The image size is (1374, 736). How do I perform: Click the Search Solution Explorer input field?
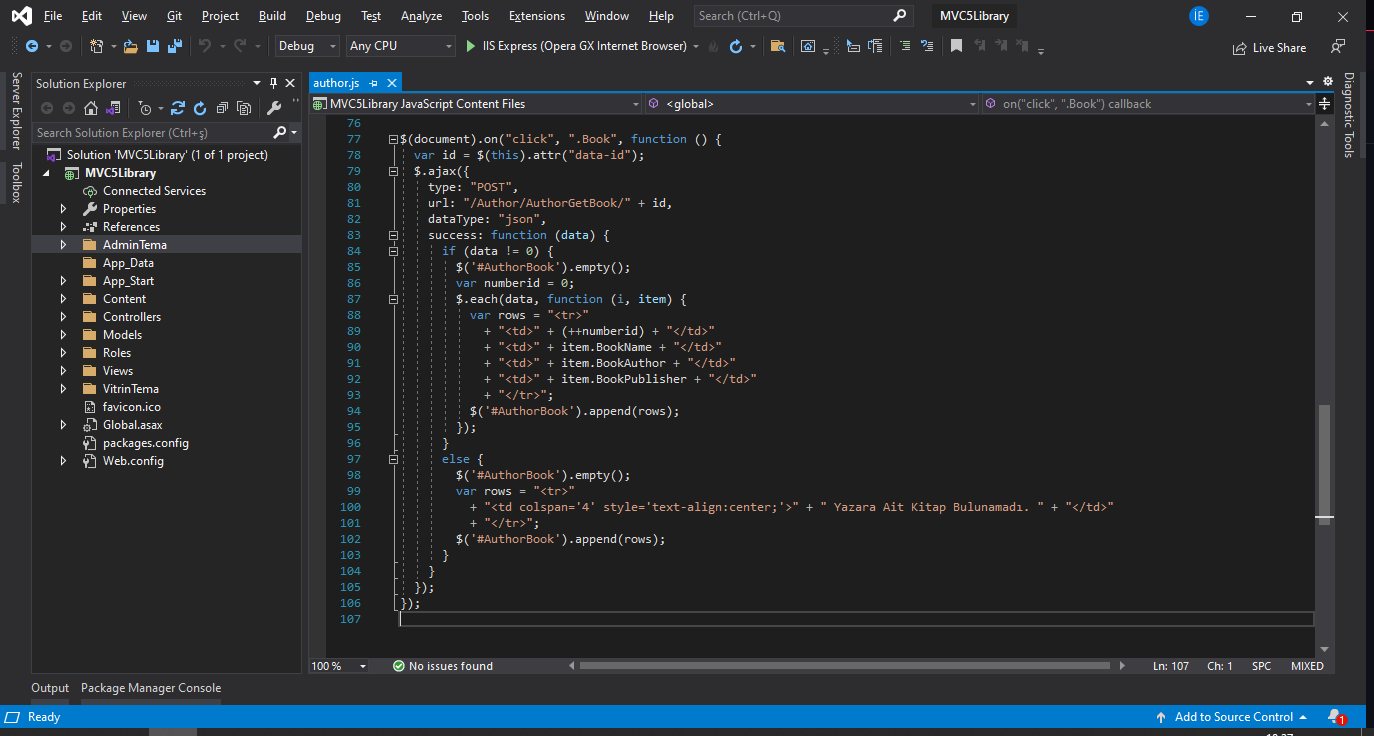152,132
